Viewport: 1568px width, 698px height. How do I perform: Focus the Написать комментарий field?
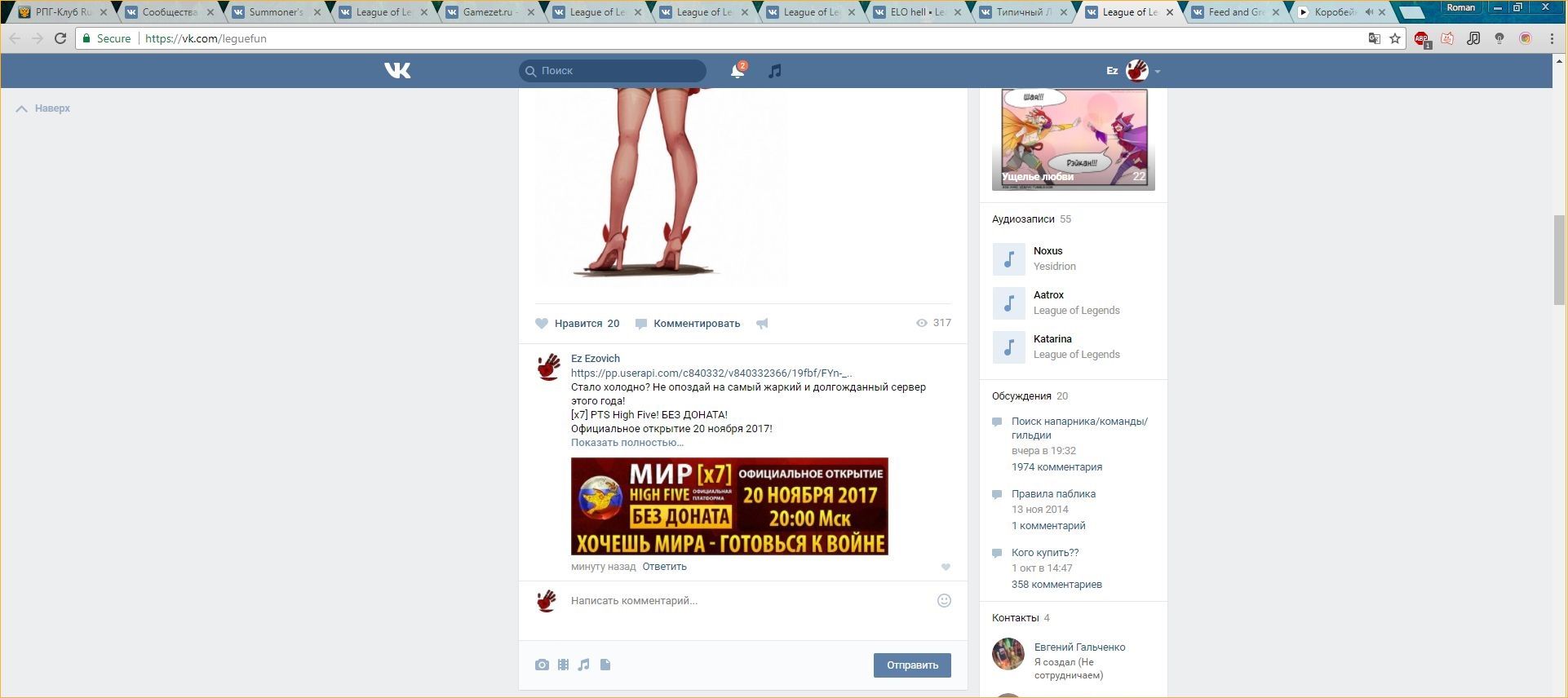tap(749, 601)
